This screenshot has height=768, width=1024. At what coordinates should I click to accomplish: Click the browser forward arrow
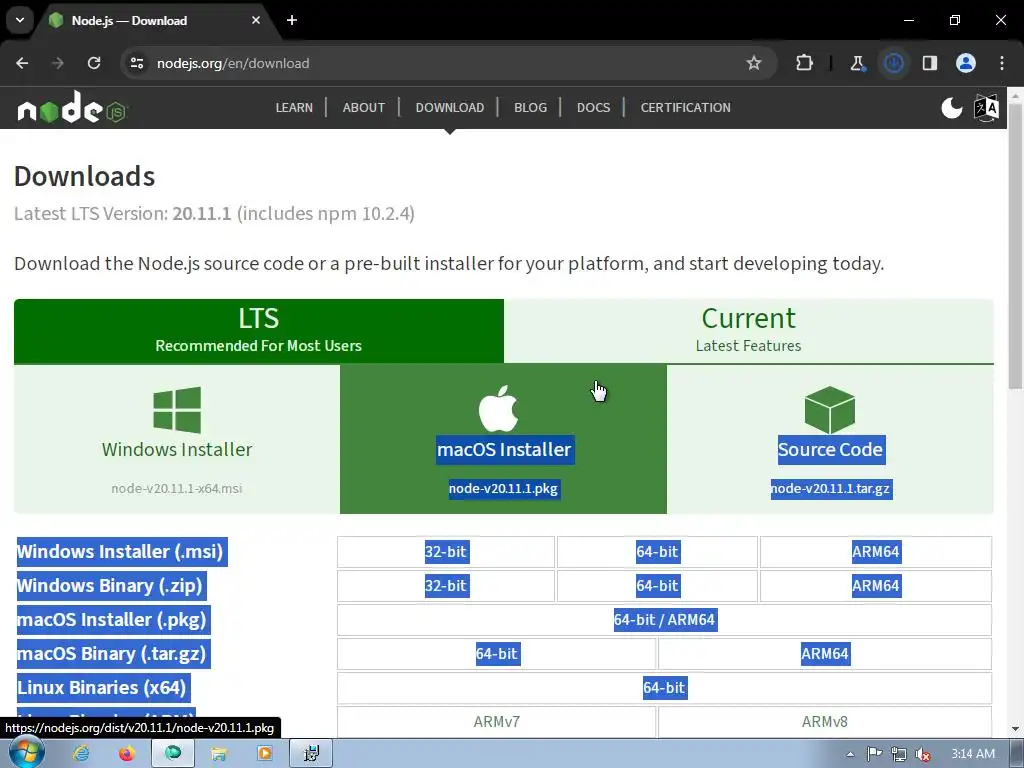click(x=58, y=63)
